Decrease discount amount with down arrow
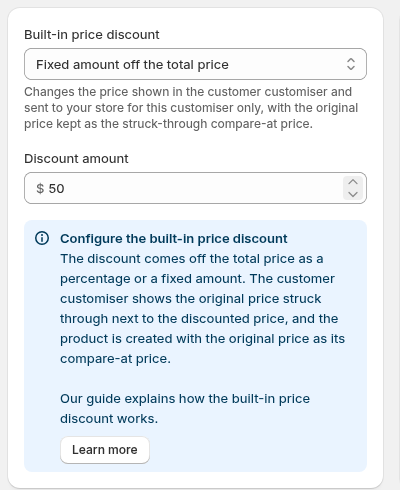Image resolution: width=400 pixels, height=490 pixels. (x=353, y=194)
